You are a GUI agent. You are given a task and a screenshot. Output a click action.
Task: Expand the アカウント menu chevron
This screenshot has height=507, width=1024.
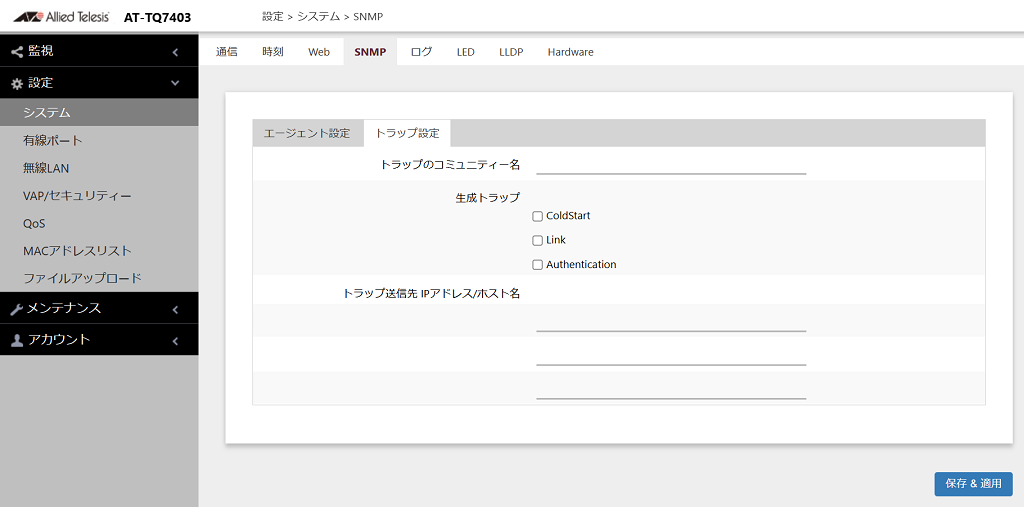pos(175,341)
